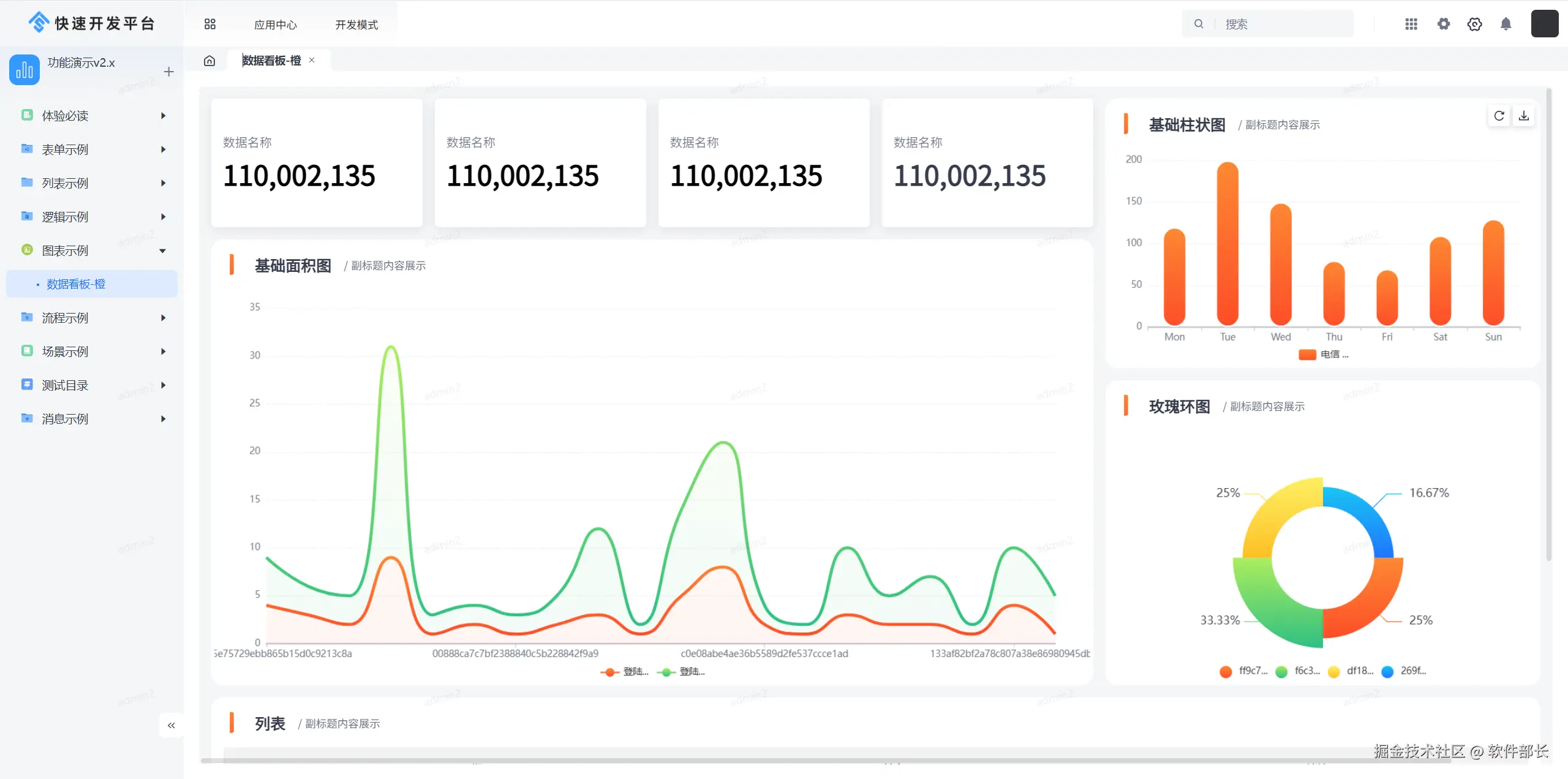Click the notification bell icon
Image resolution: width=1568 pixels, height=779 pixels.
1506,24
